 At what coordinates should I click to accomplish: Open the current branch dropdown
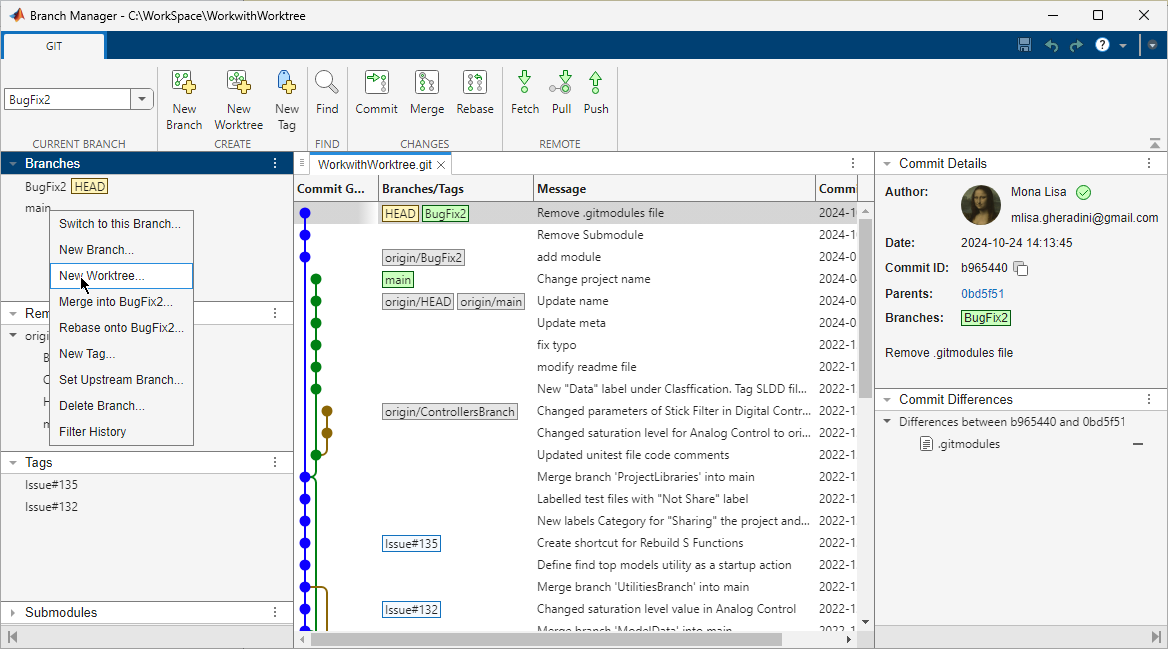(141, 99)
